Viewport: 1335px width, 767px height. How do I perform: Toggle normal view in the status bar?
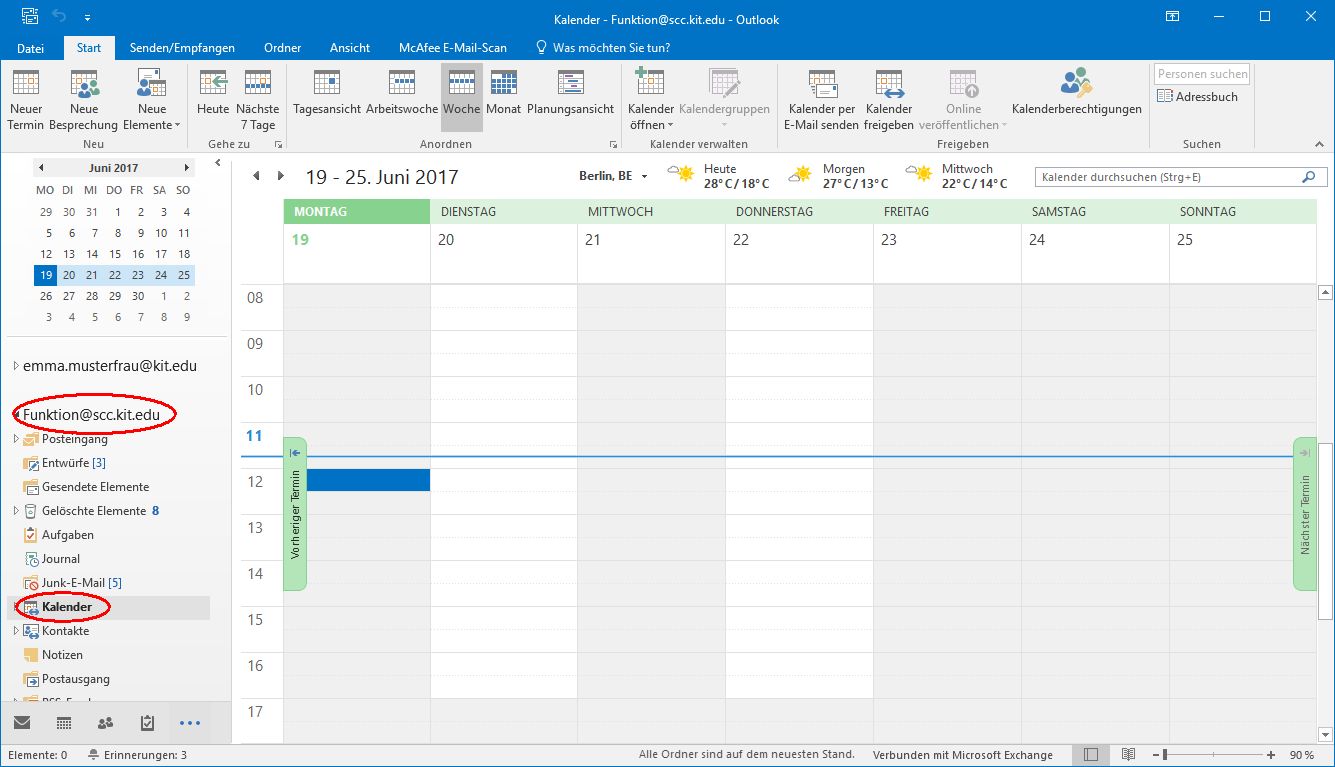[x=1091, y=755]
